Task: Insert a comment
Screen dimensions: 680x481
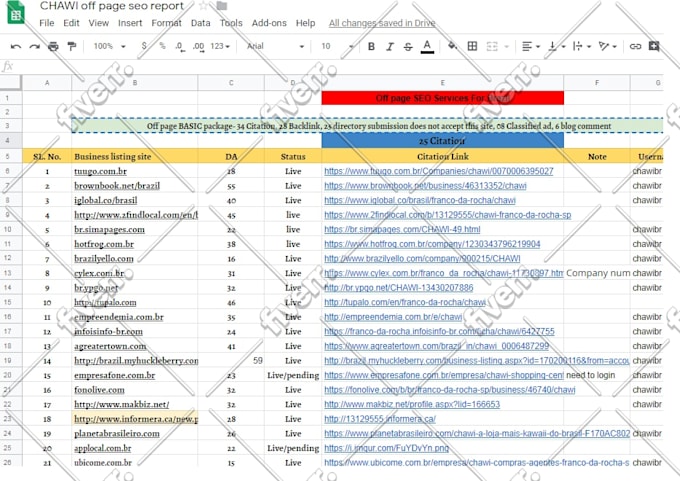Action: [654, 46]
